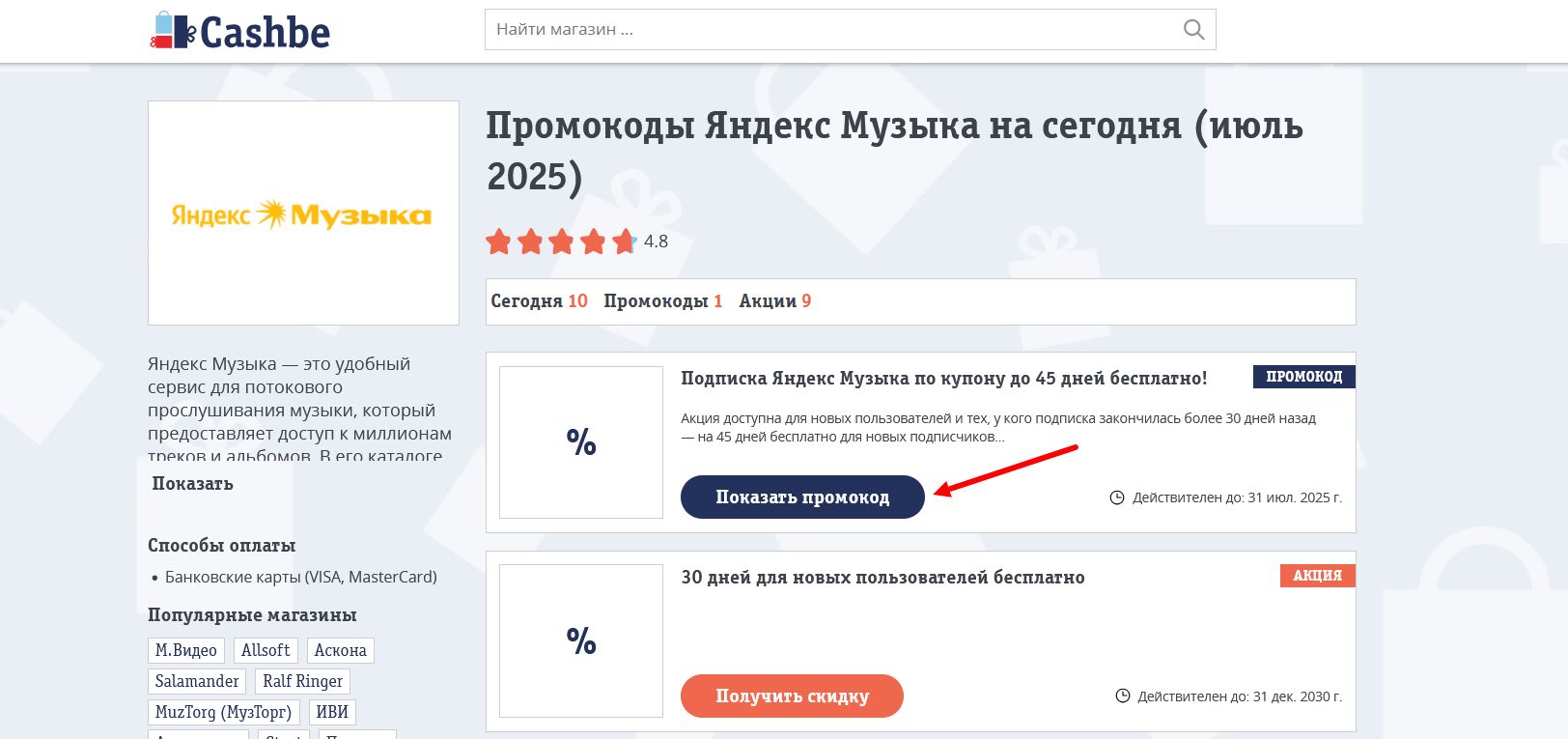Click the clock icon beside 31 дек. 2030
The height and width of the screenshot is (739, 1568).
tap(1123, 696)
